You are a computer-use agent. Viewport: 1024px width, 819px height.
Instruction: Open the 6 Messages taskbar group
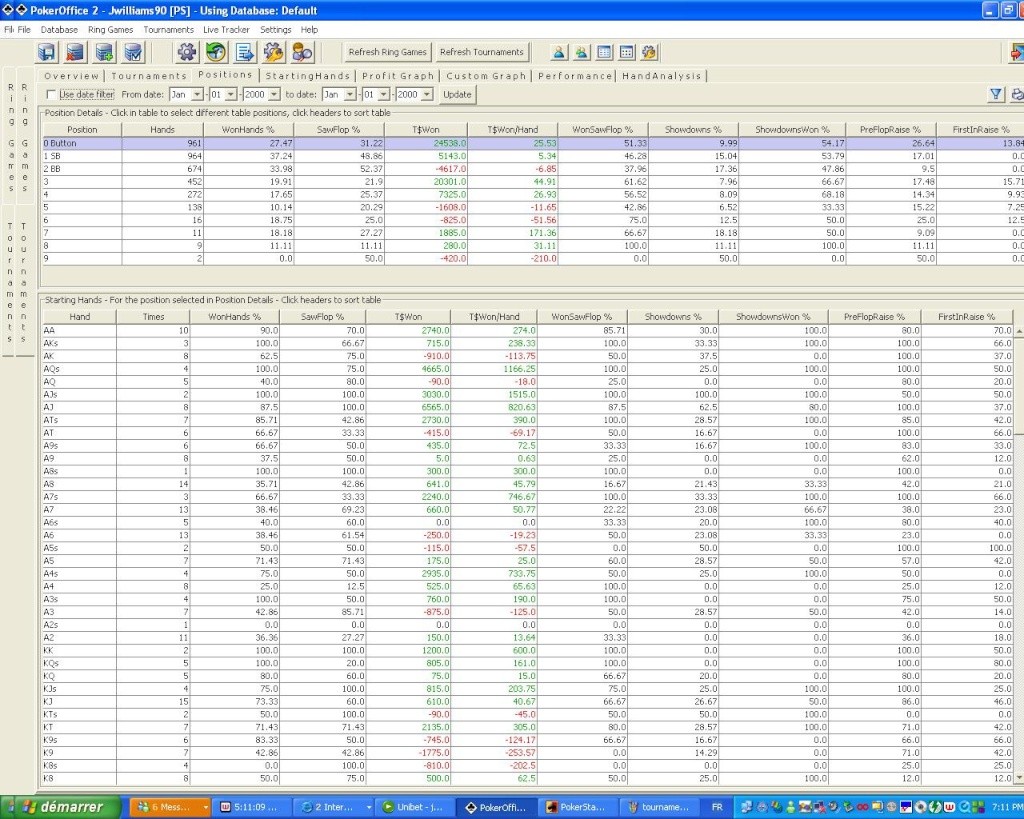[x=170, y=807]
